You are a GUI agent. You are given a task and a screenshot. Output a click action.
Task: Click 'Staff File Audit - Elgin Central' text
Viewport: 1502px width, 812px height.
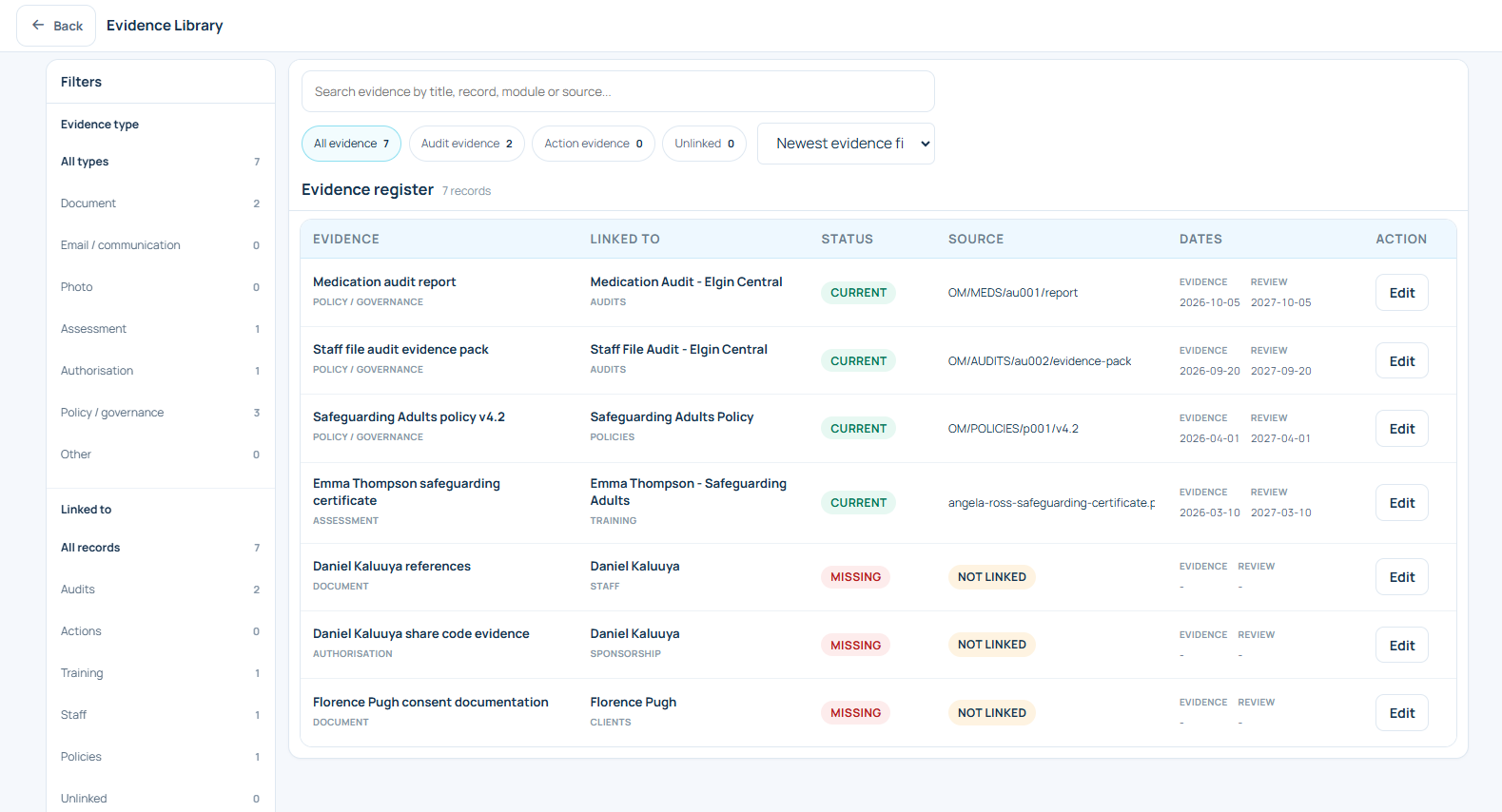coord(678,350)
